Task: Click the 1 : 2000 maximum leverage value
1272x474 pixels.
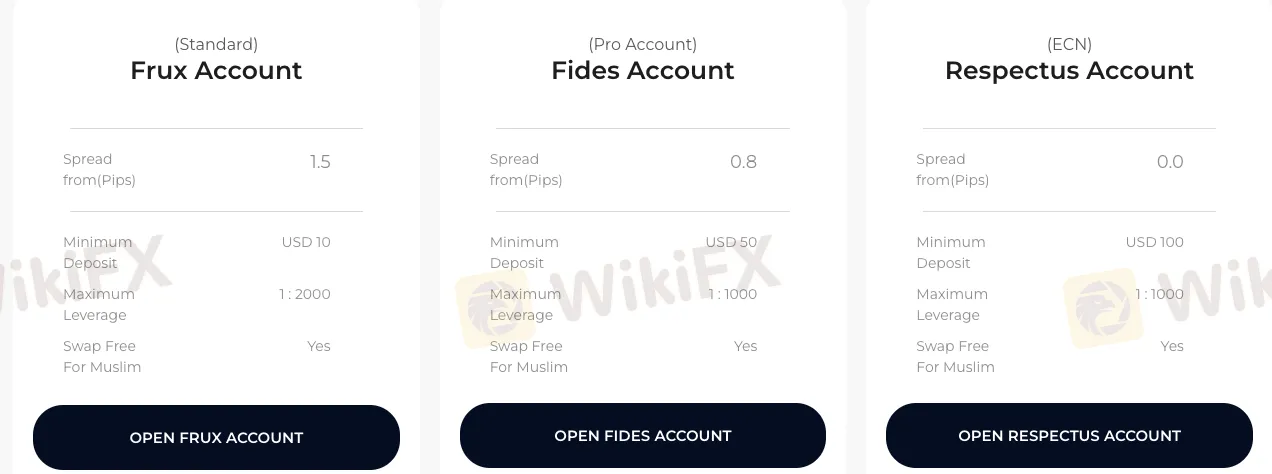Action: click(x=305, y=294)
